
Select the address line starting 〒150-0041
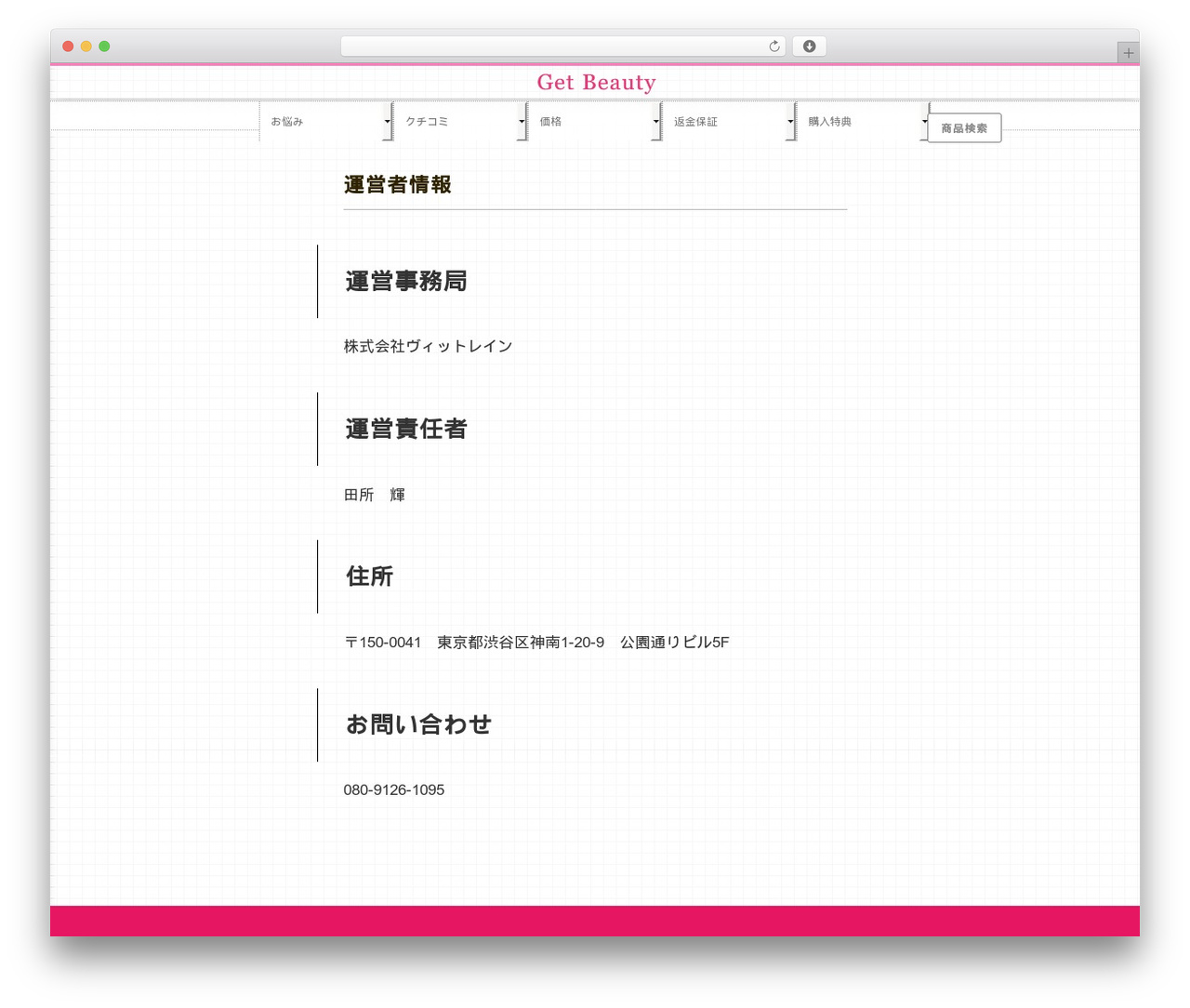click(x=536, y=643)
